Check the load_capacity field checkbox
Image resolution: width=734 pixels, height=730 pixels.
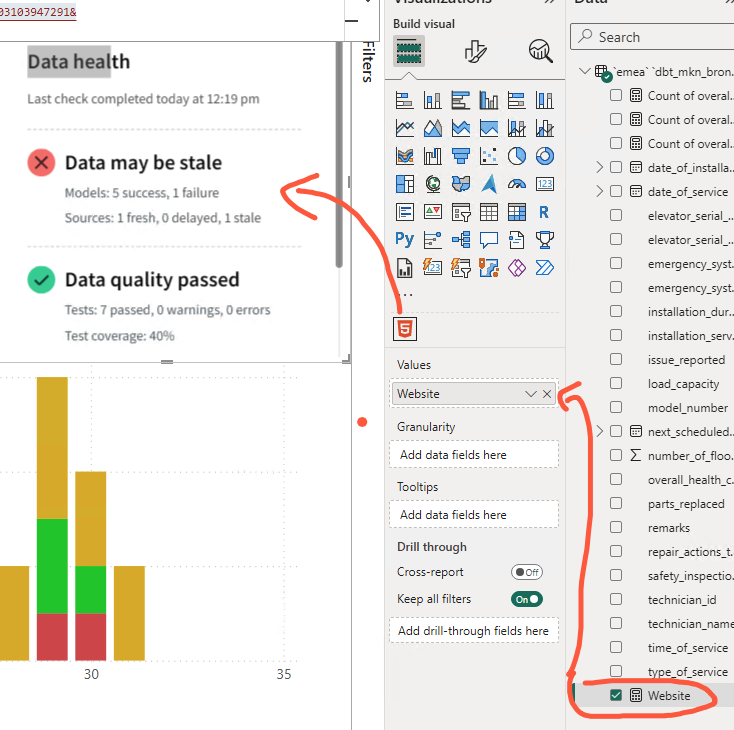[x=616, y=383]
